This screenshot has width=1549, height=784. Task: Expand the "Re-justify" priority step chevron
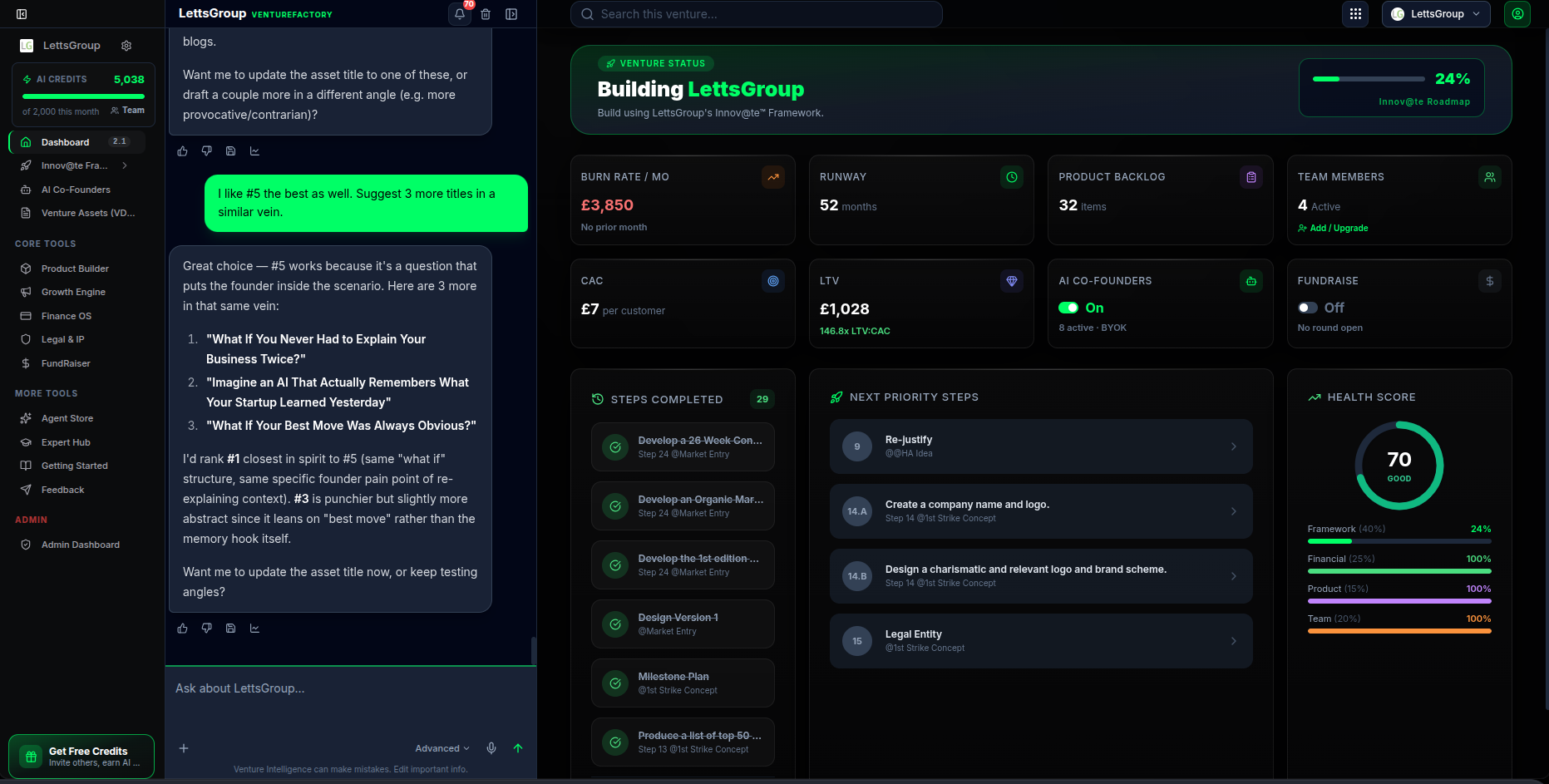point(1234,446)
